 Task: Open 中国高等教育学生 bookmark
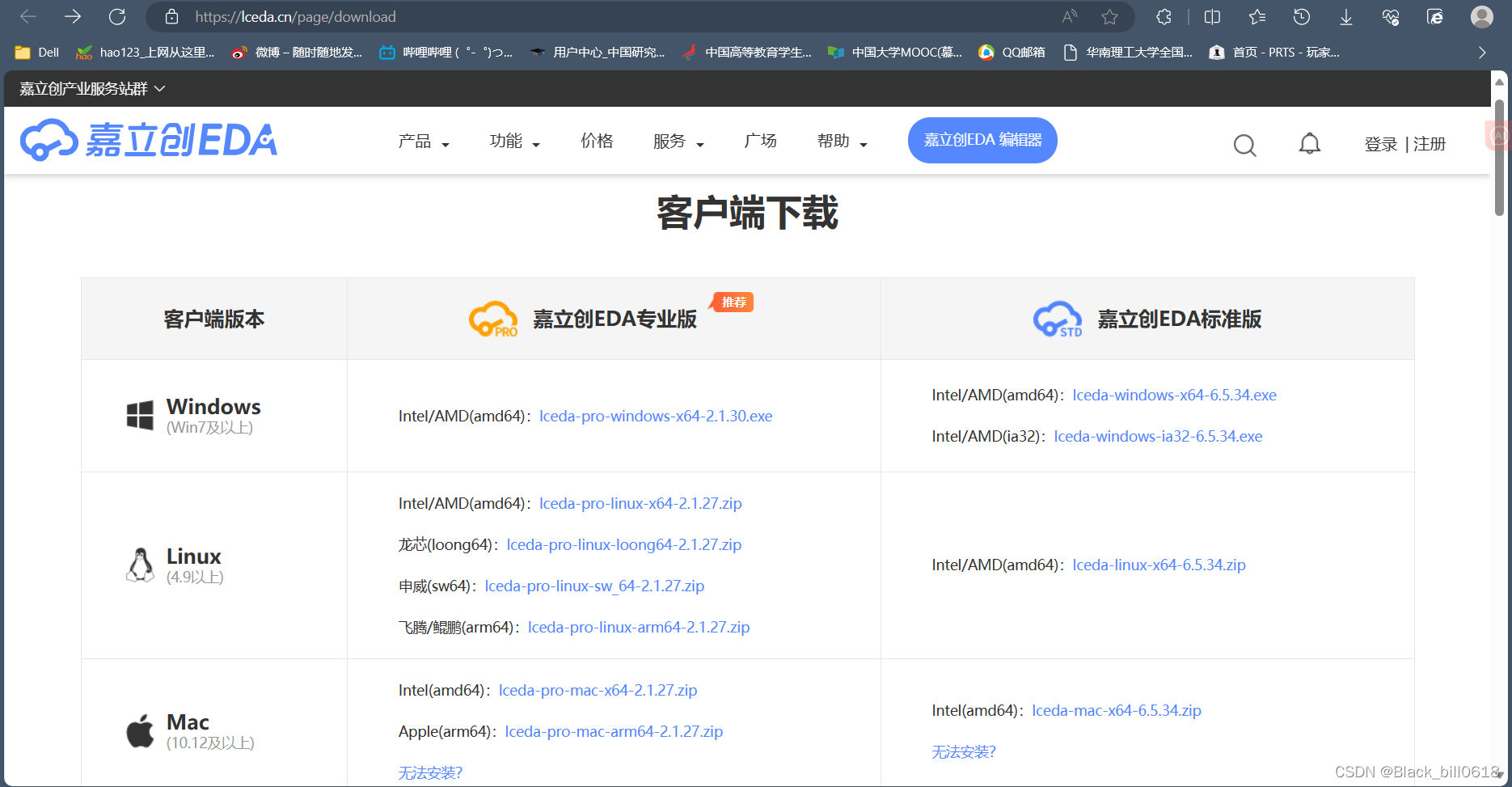[746, 52]
